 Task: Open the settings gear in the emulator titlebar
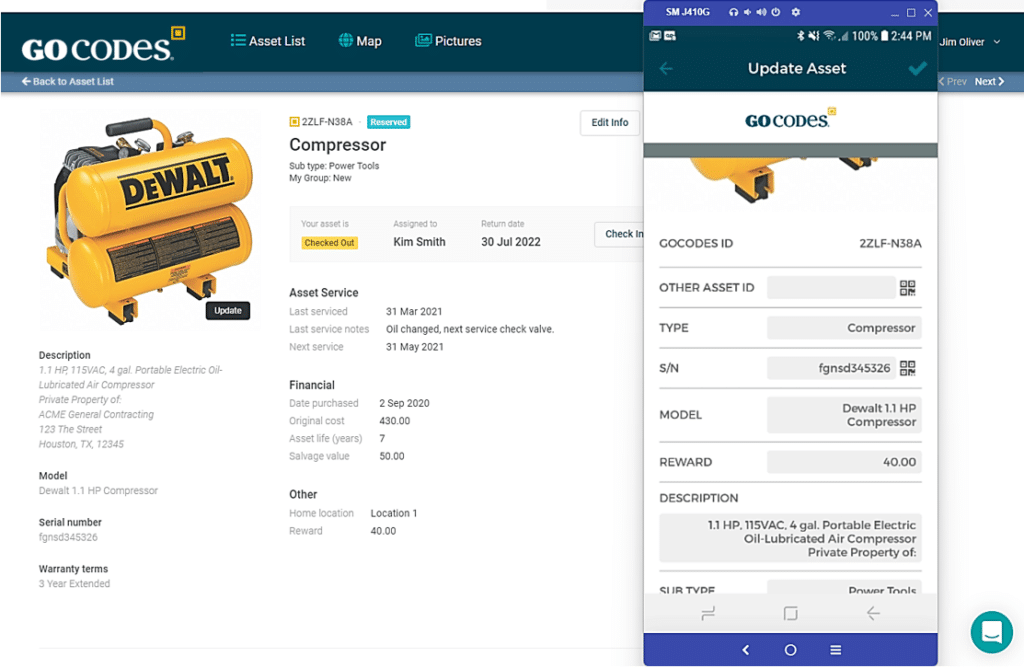click(795, 12)
